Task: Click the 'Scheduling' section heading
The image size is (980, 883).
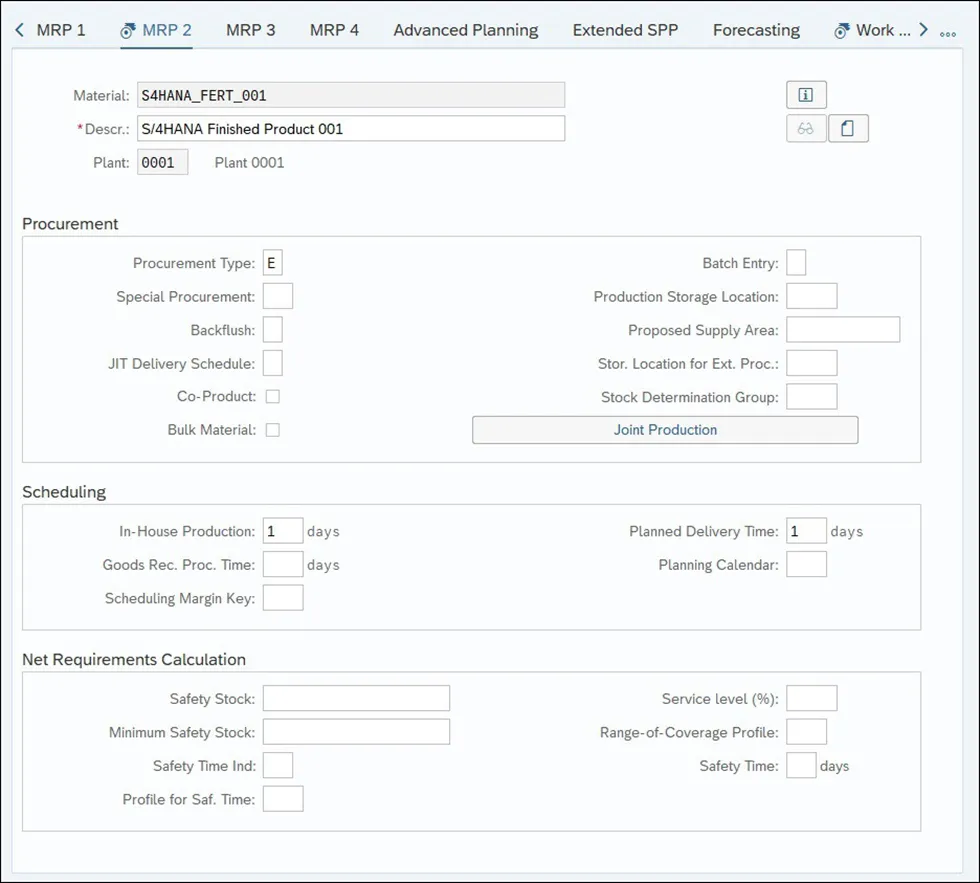Action: pyautogui.click(x=64, y=492)
